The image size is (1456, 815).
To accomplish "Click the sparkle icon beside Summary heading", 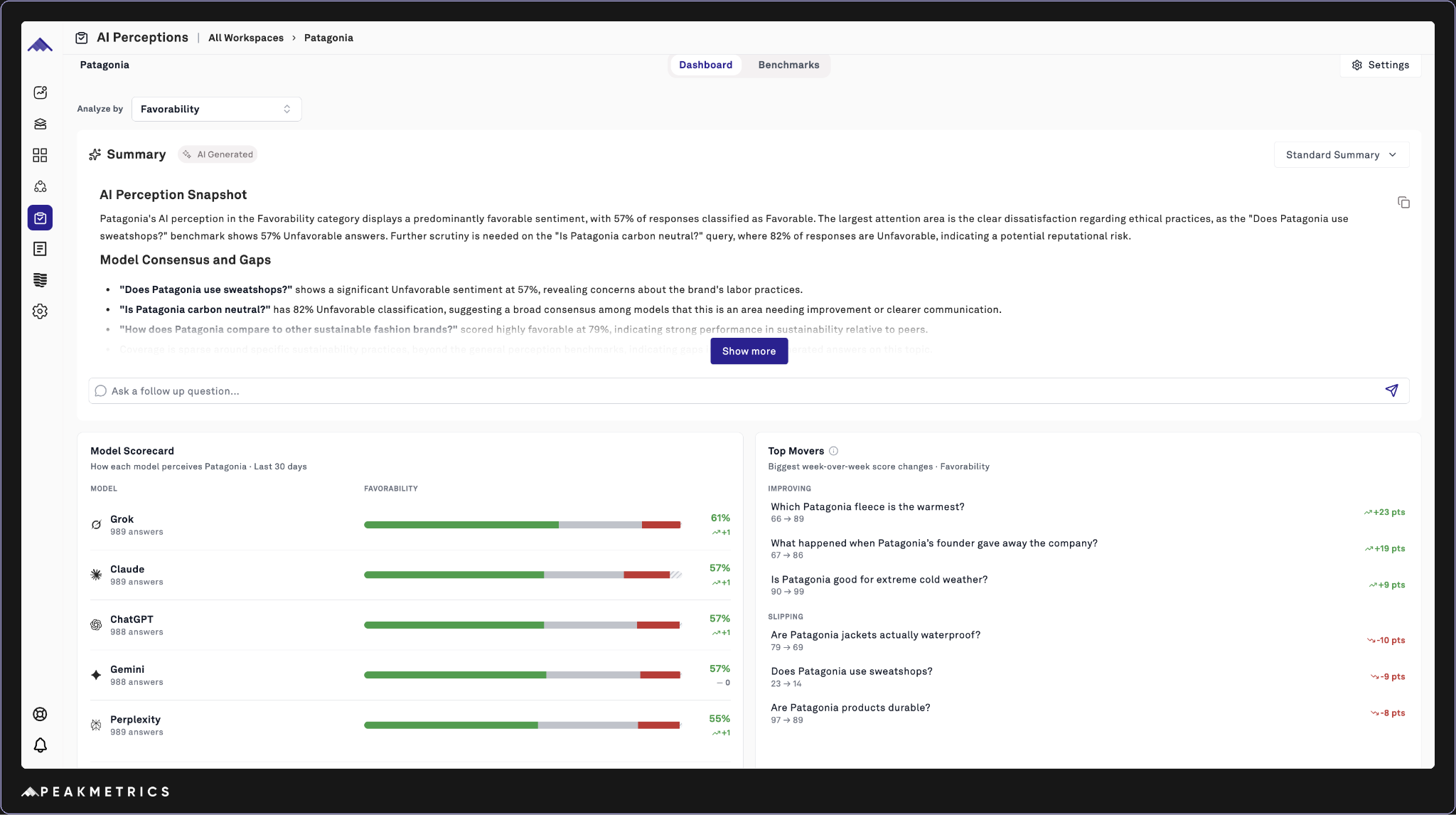I will 95,154.
